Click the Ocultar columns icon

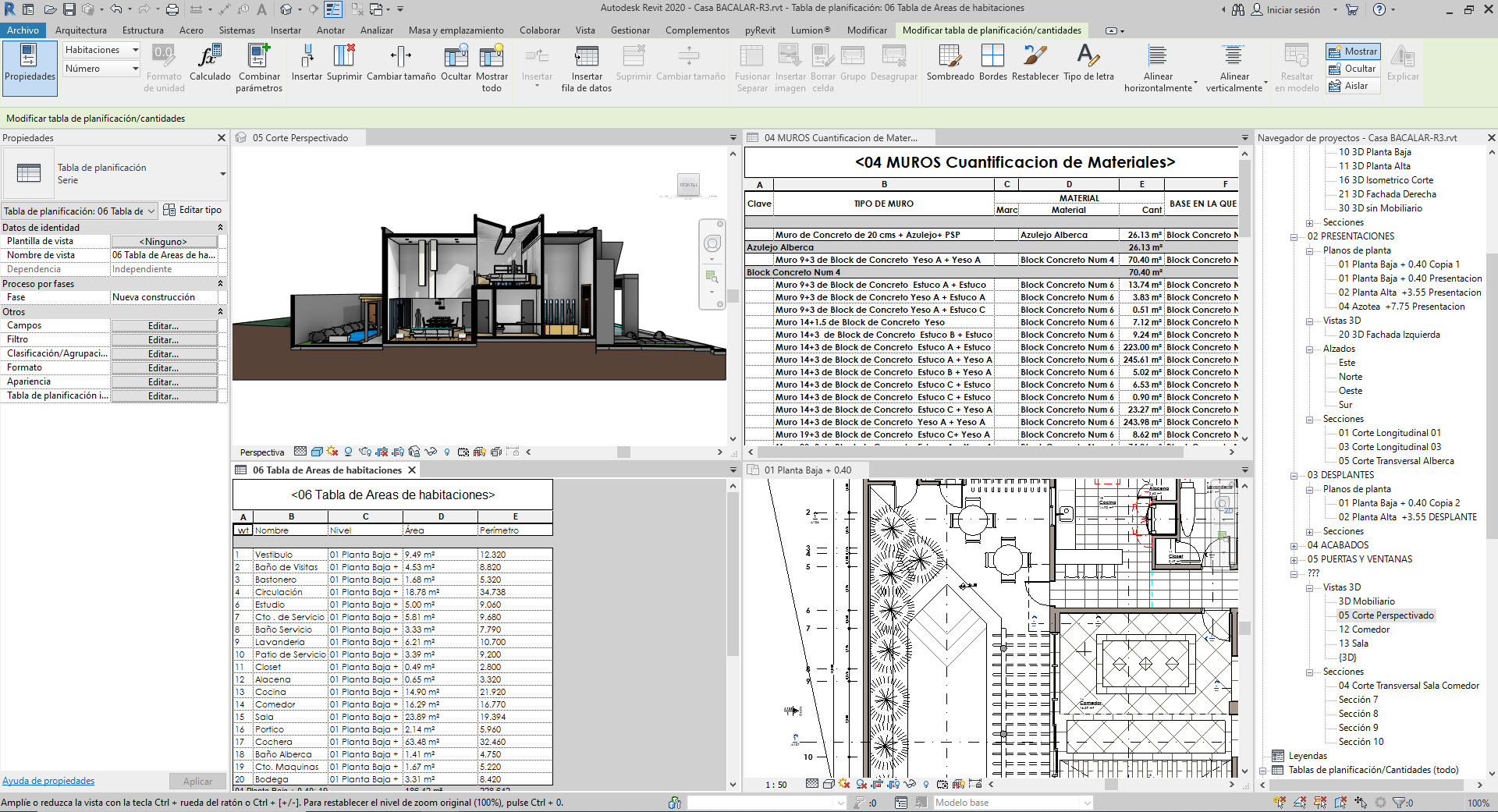coord(456,57)
